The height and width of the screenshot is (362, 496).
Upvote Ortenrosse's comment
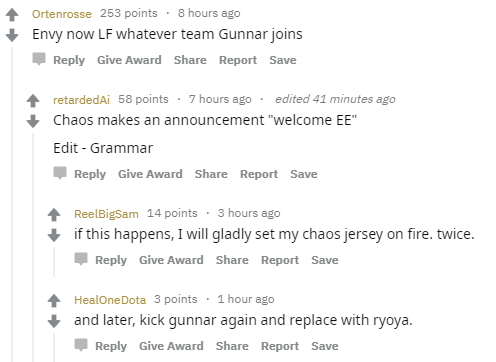12,15
